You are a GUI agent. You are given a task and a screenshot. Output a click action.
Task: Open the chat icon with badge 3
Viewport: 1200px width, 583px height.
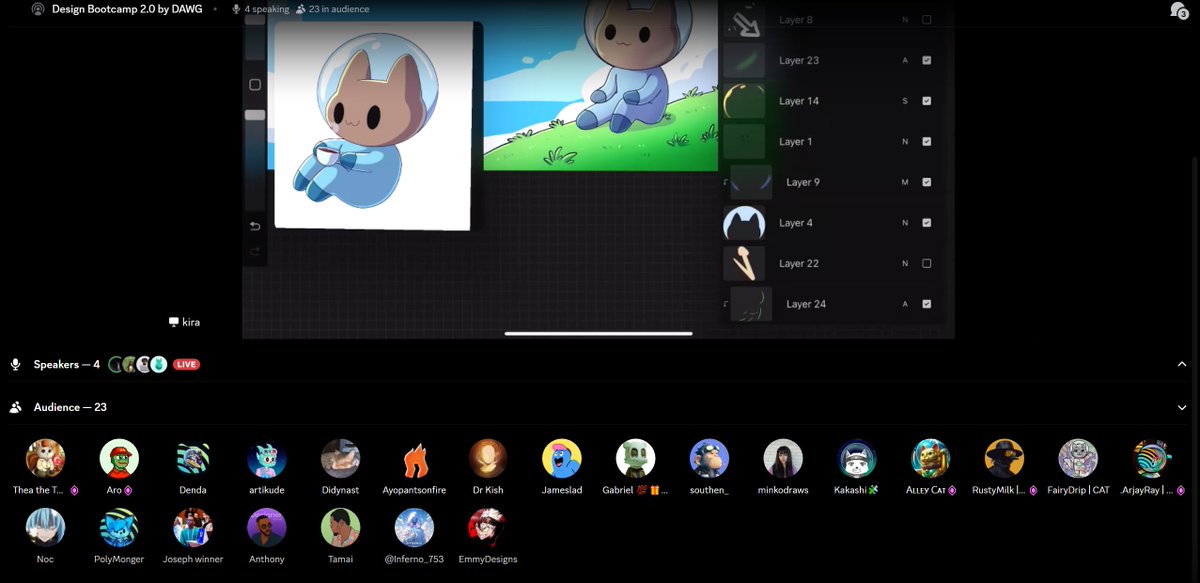(x=1178, y=10)
